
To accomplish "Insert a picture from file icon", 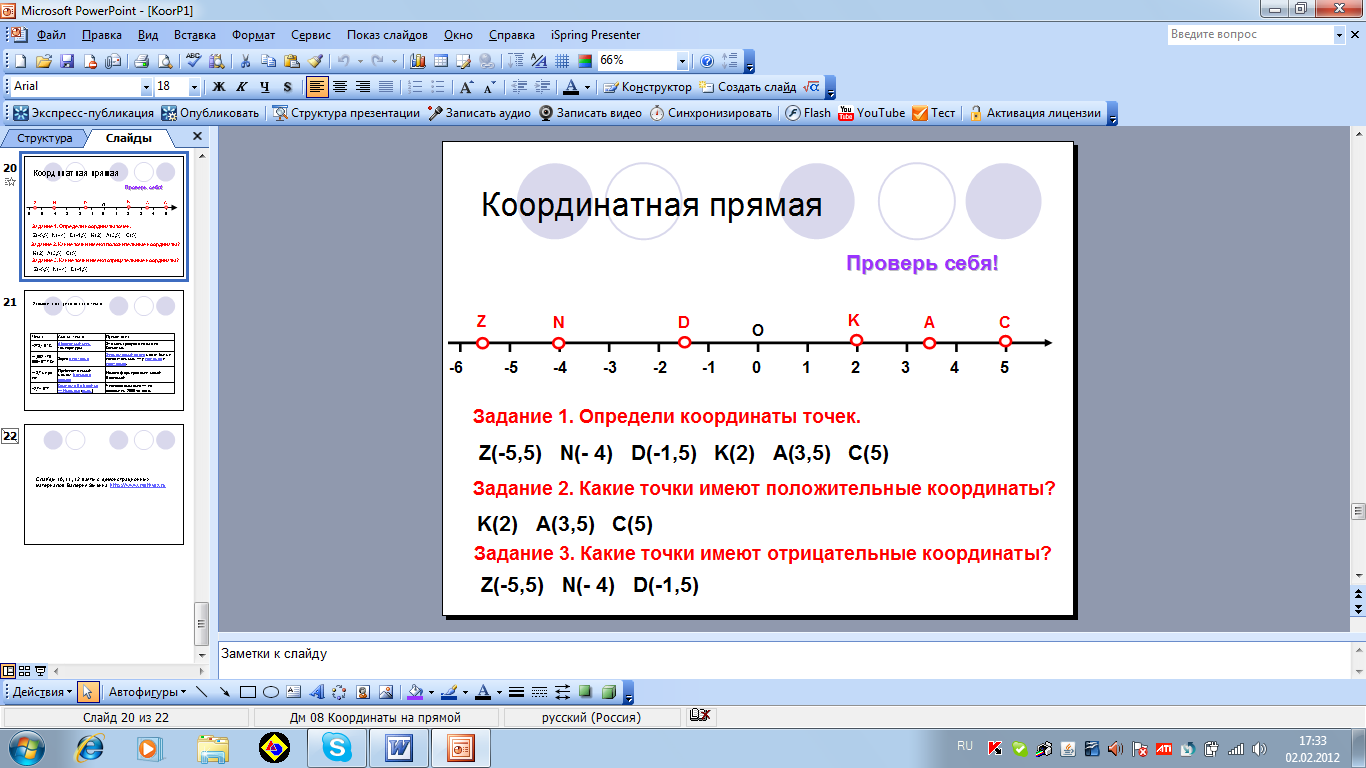I will click(385, 692).
